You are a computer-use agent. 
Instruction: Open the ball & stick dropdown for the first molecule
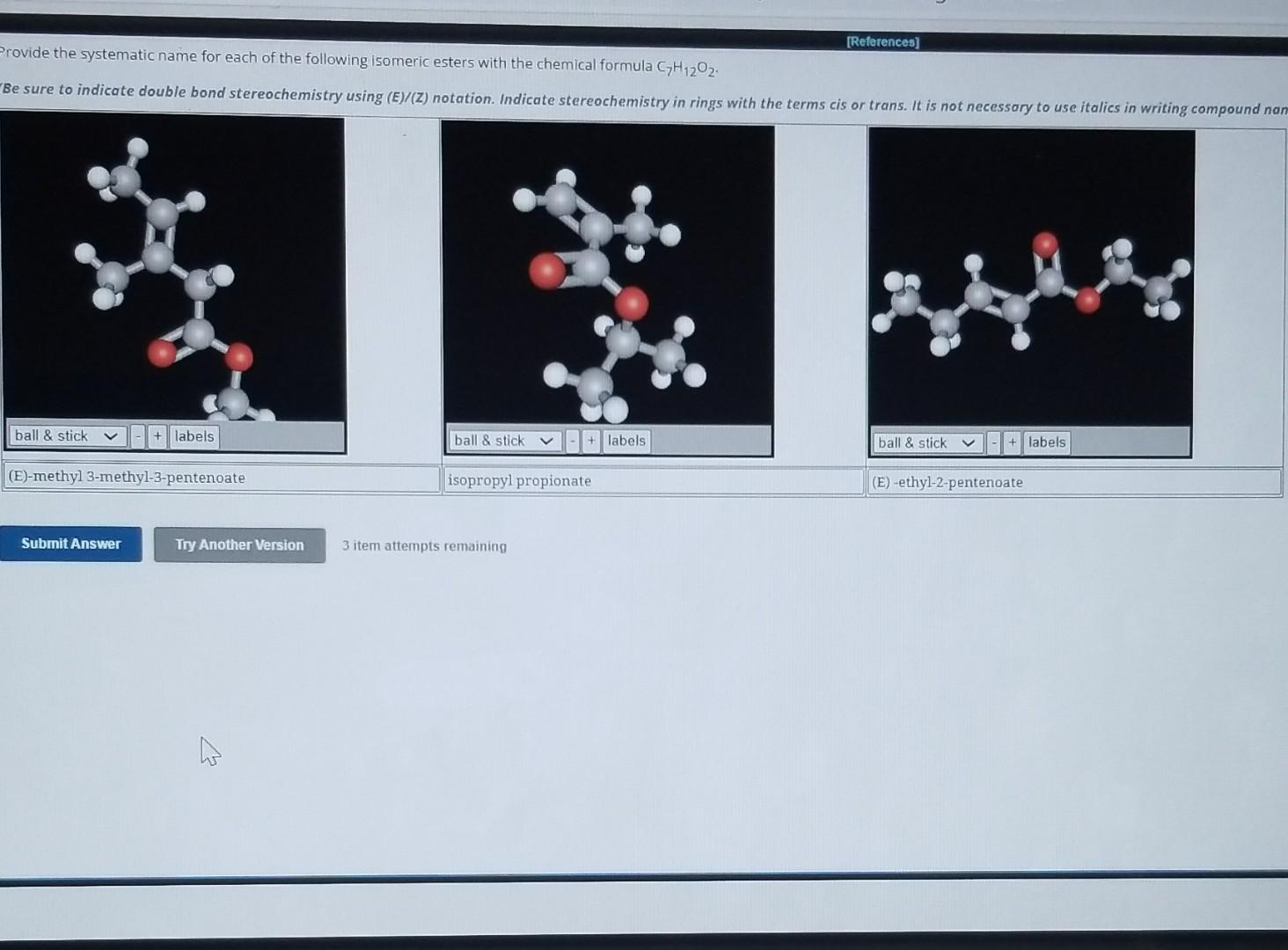tap(66, 435)
